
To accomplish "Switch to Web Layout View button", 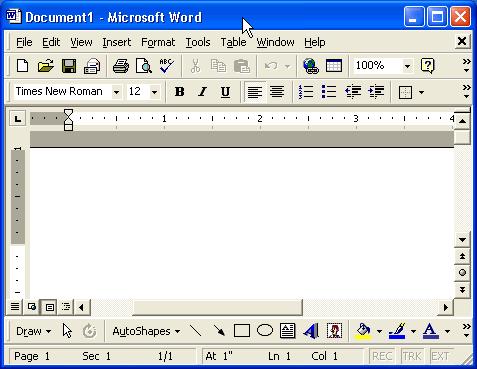I will (x=32, y=307).
